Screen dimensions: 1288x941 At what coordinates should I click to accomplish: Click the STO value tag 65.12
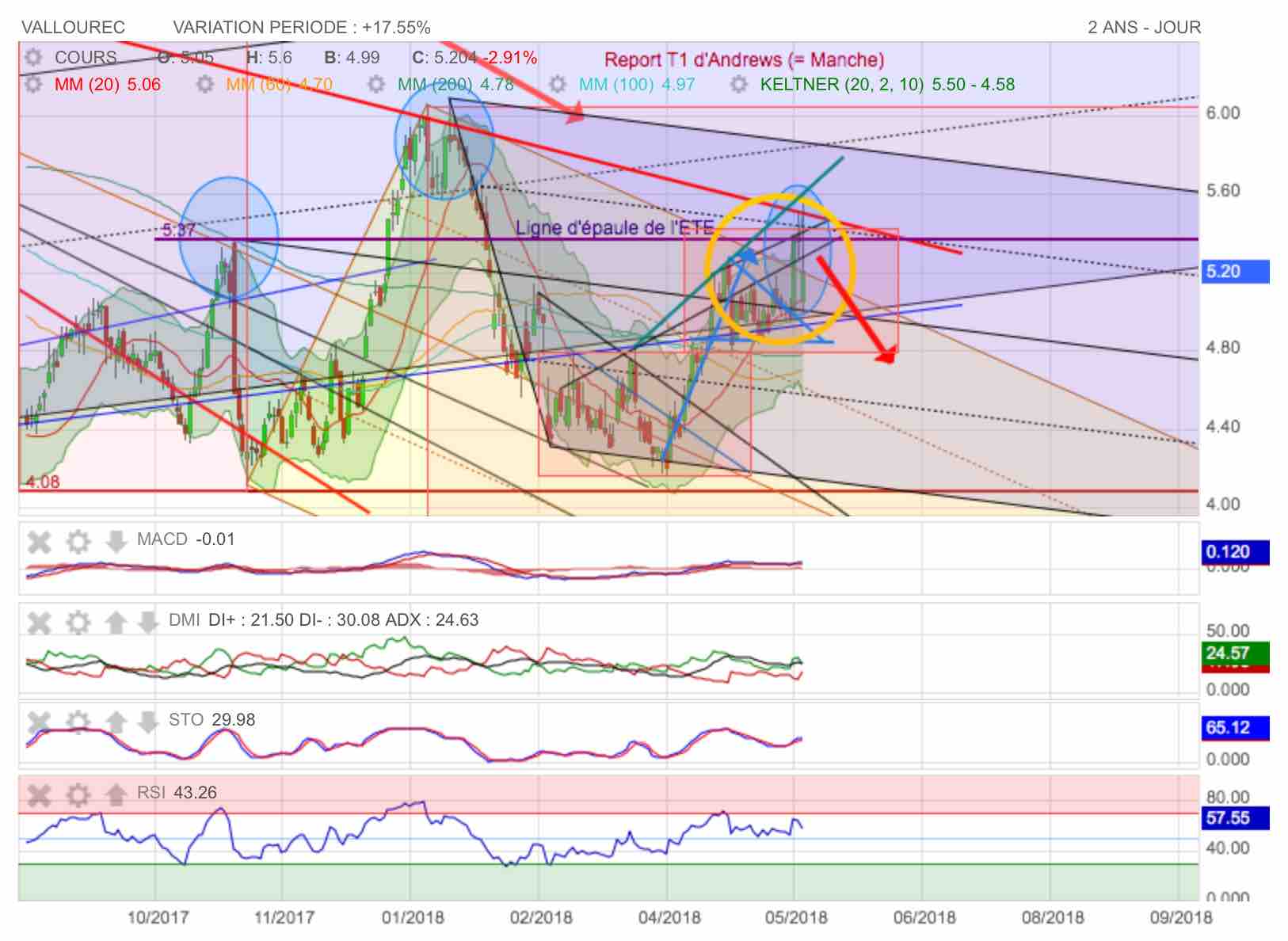pos(1235,727)
